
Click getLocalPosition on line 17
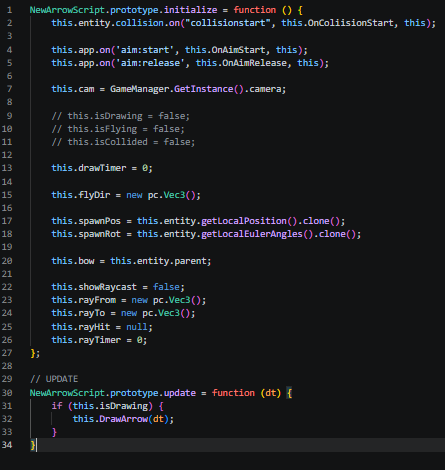click(244, 221)
